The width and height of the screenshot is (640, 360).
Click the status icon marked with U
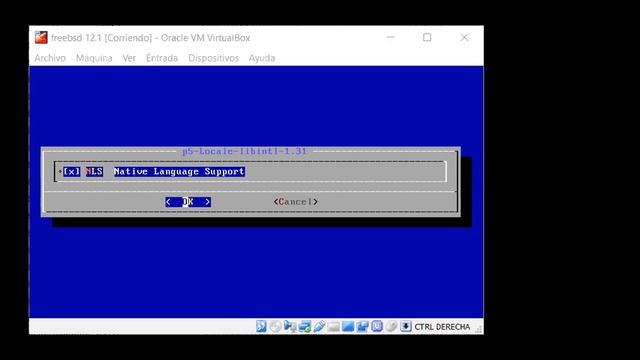(x=377, y=326)
